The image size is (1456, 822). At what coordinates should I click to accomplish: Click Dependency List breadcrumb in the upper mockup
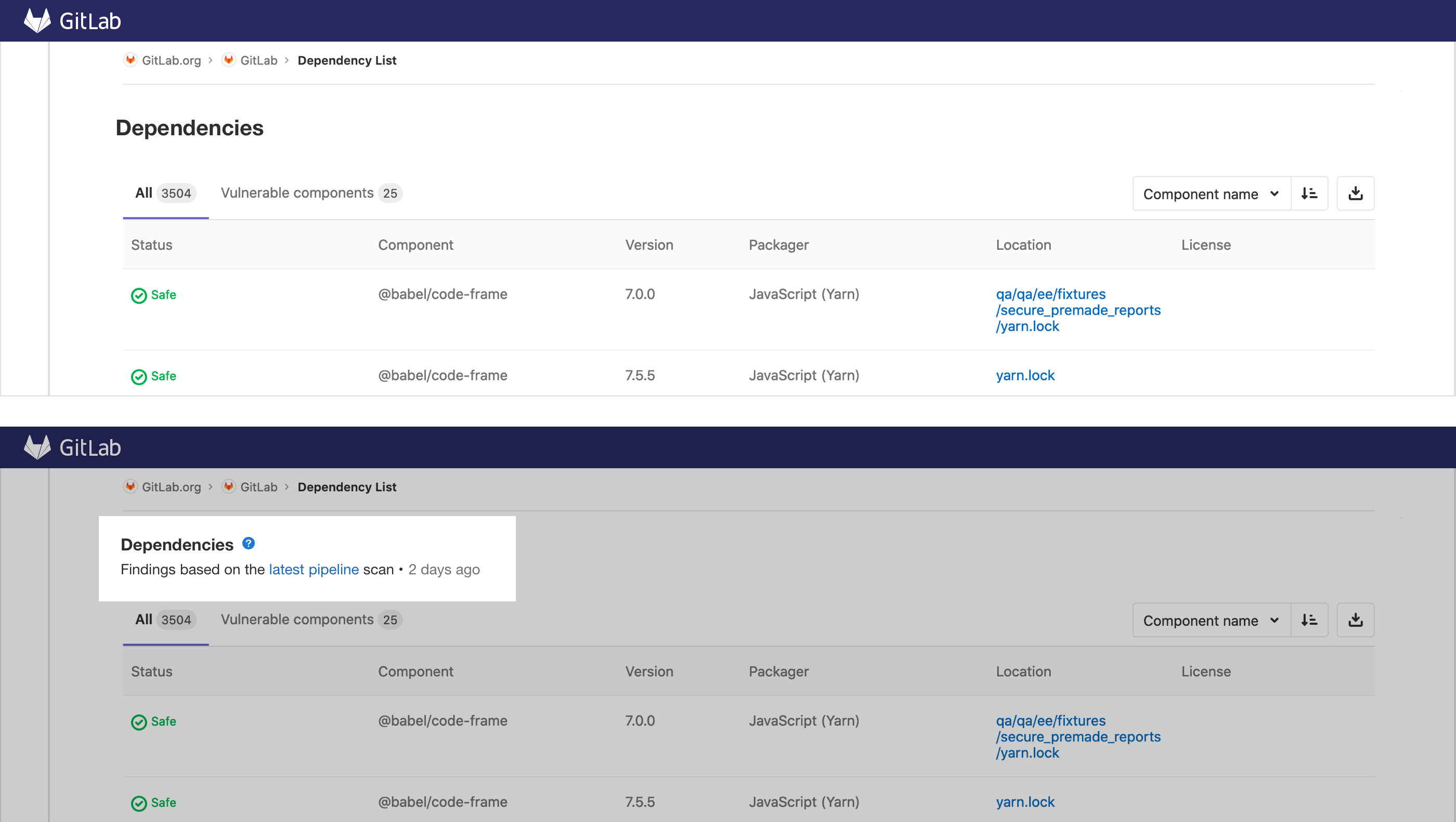347,60
